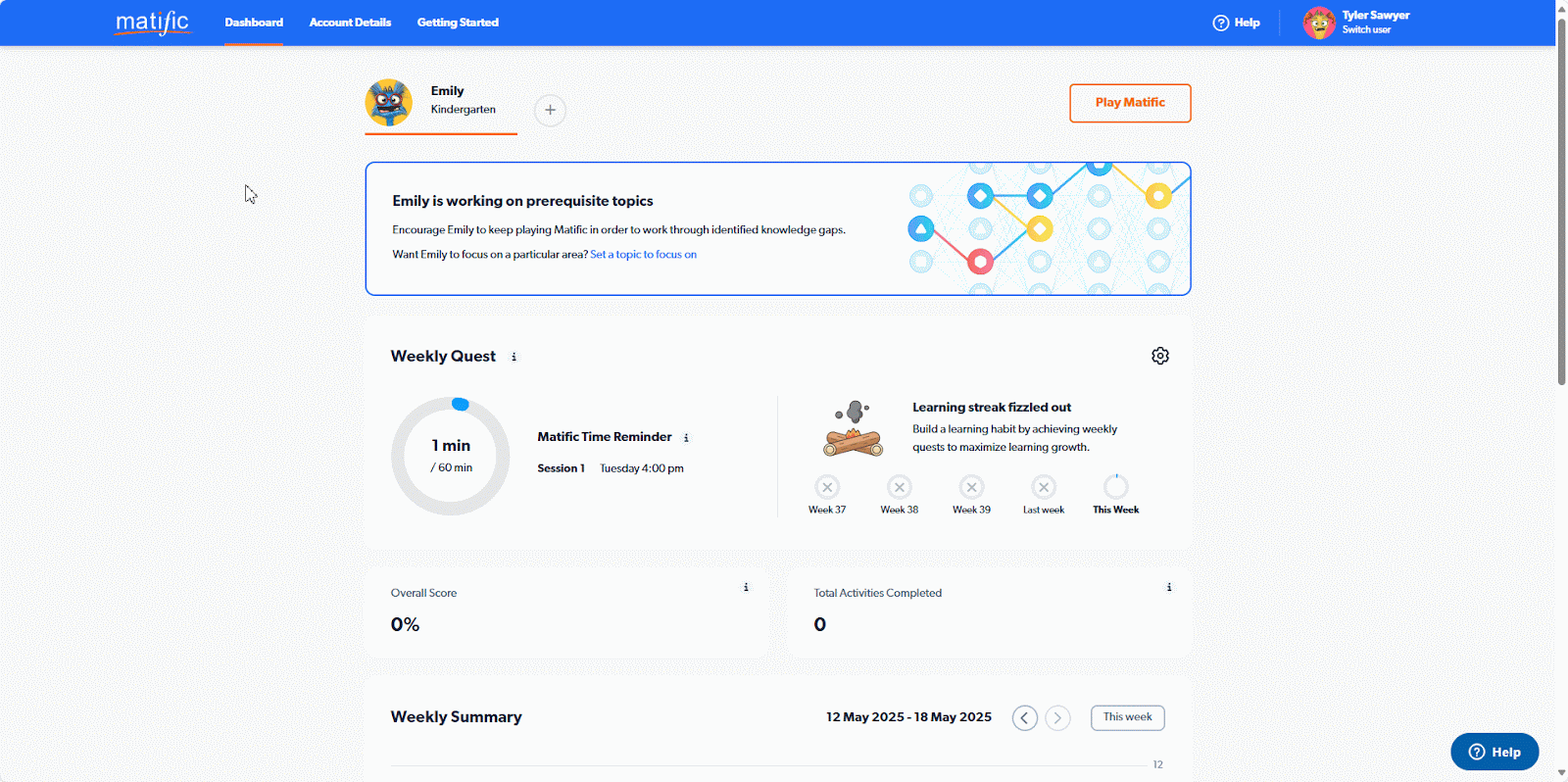The image size is (1568, 782).
Task: Click the Total Activities Completed 0 value
Action: (x=820, y=625)
